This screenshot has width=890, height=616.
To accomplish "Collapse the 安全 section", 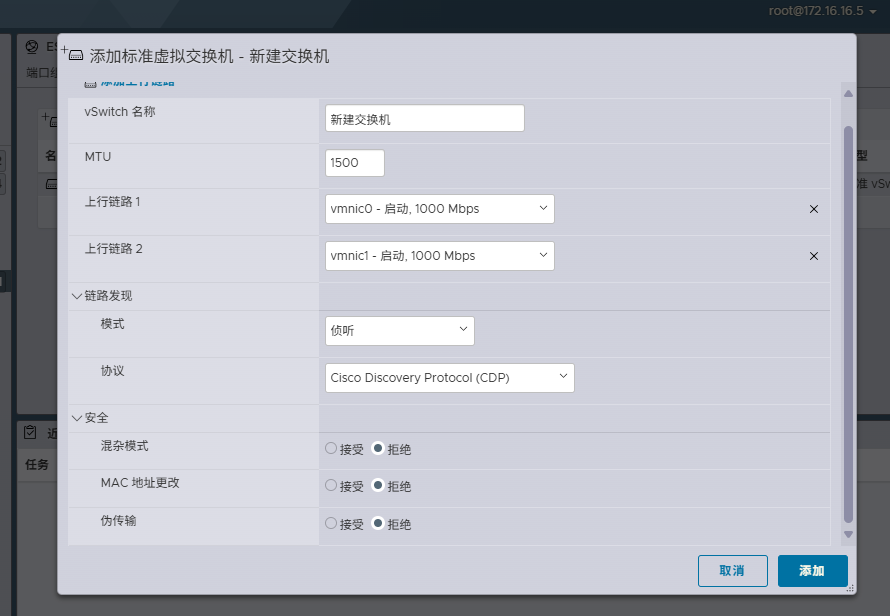I will 77,417.
